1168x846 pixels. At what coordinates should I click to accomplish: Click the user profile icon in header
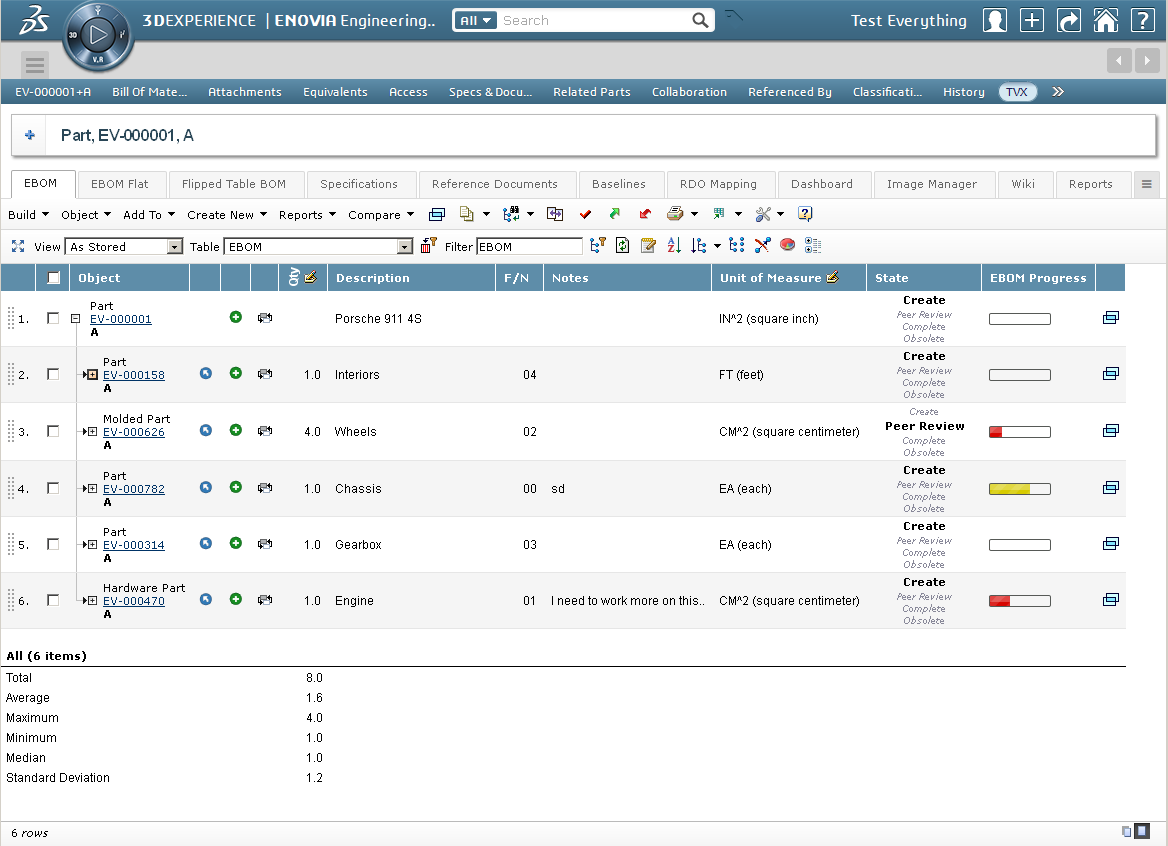[994, 21]
